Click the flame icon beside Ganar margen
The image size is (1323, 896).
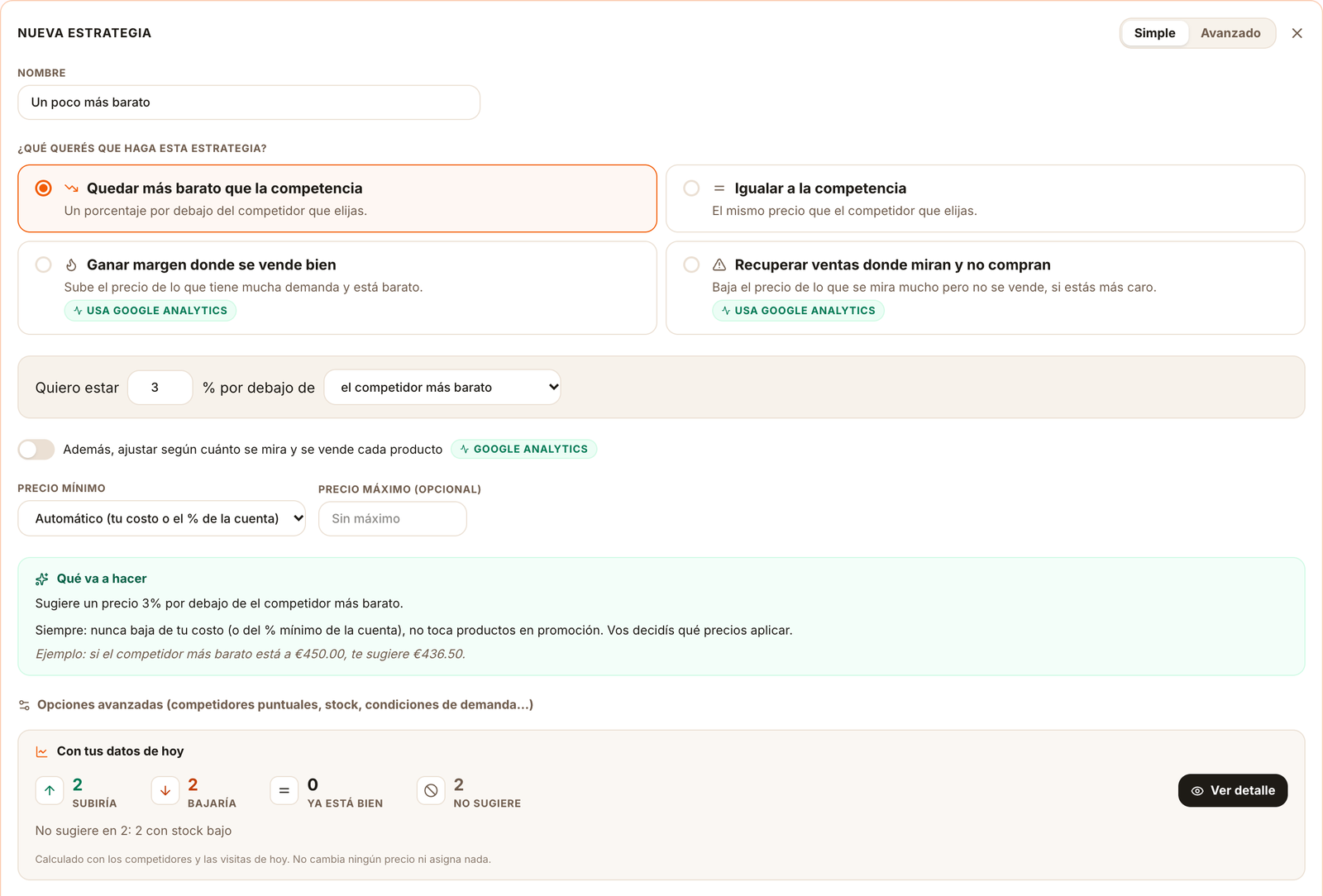click(72, 265)
